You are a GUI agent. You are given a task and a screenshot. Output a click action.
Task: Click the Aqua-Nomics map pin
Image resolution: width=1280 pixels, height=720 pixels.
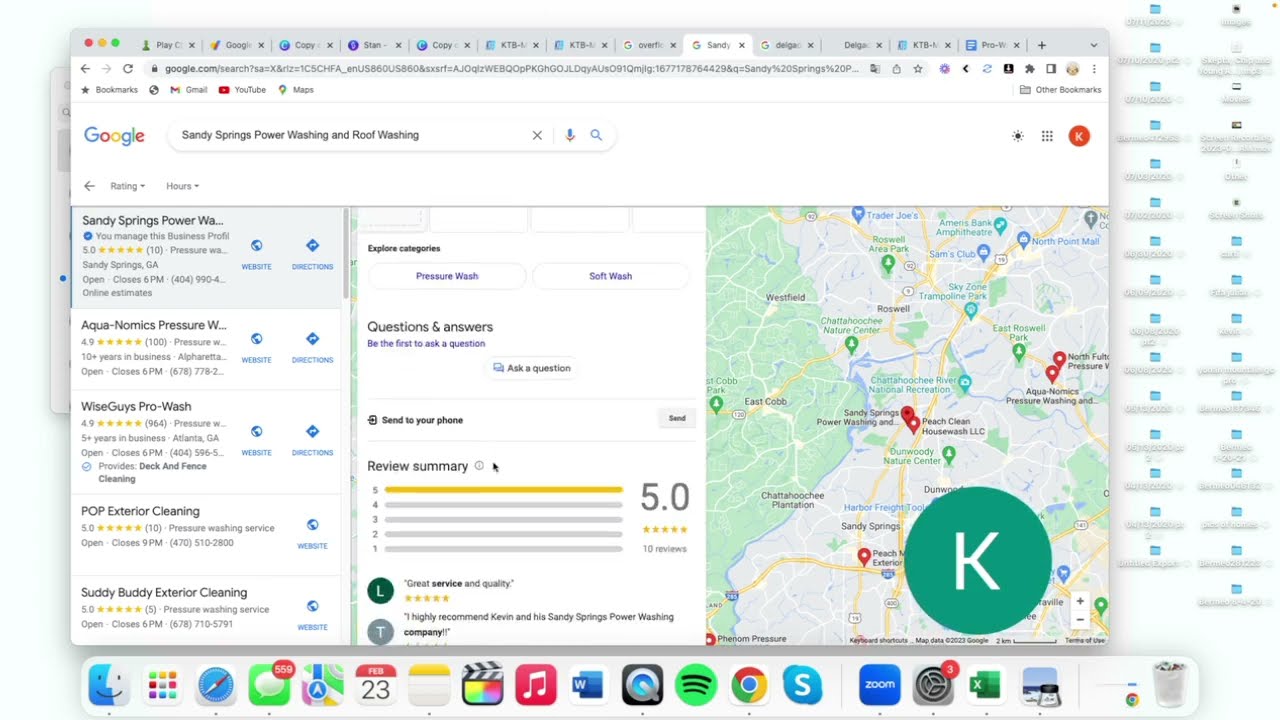pos(1051,374)
